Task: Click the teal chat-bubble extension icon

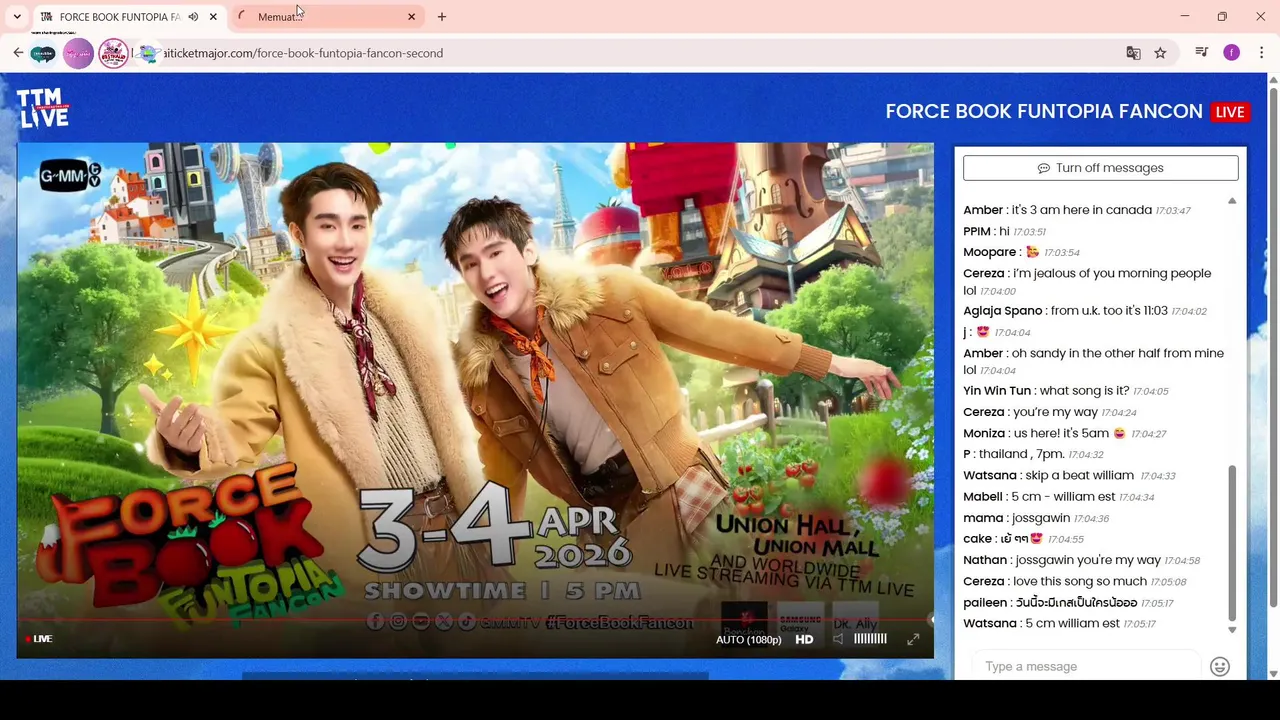Action: click(x=43, y=54)
